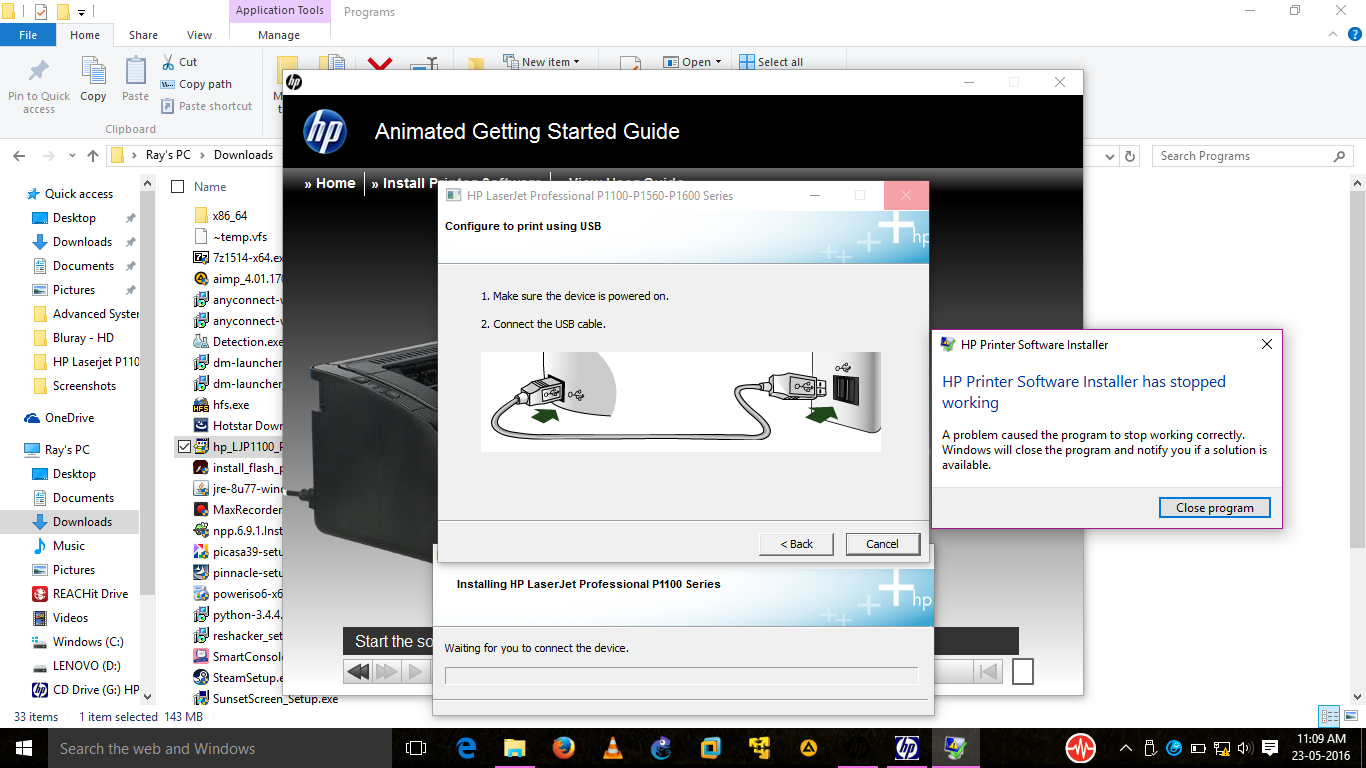Open File Explorer on the taskbar
Viewport: 1366px width, 768px height.
(514, 748)
